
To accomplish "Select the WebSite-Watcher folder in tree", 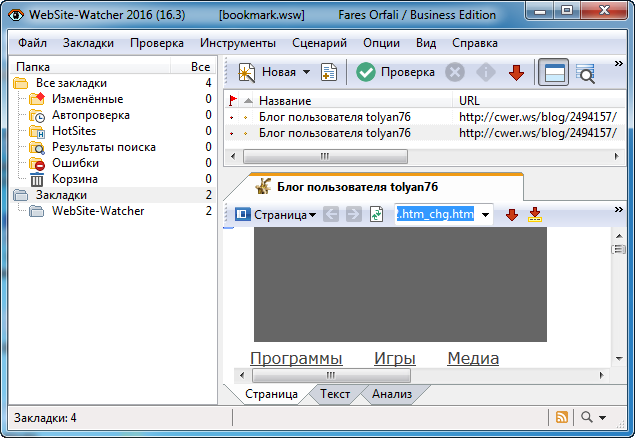I will pyautogui.click(x=97, y=211).
